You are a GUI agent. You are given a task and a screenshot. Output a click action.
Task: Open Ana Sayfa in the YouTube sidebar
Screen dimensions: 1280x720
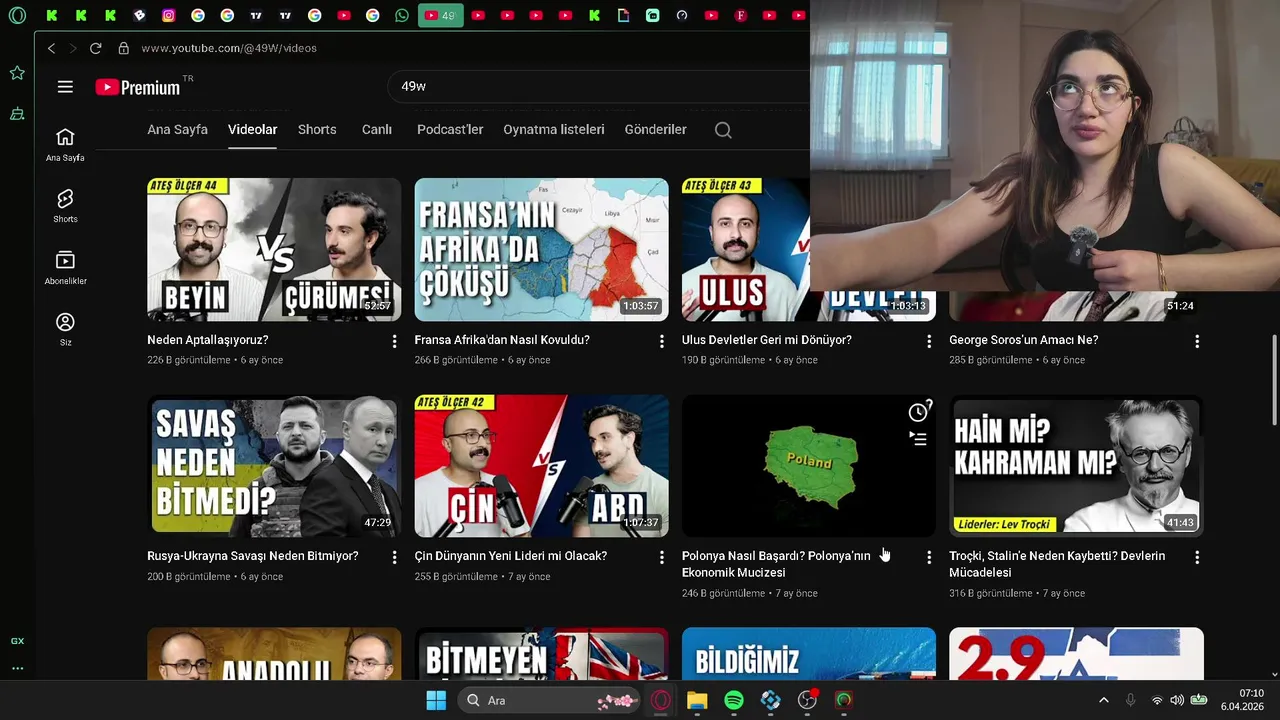pyautogui.click(x=65, y=145)
